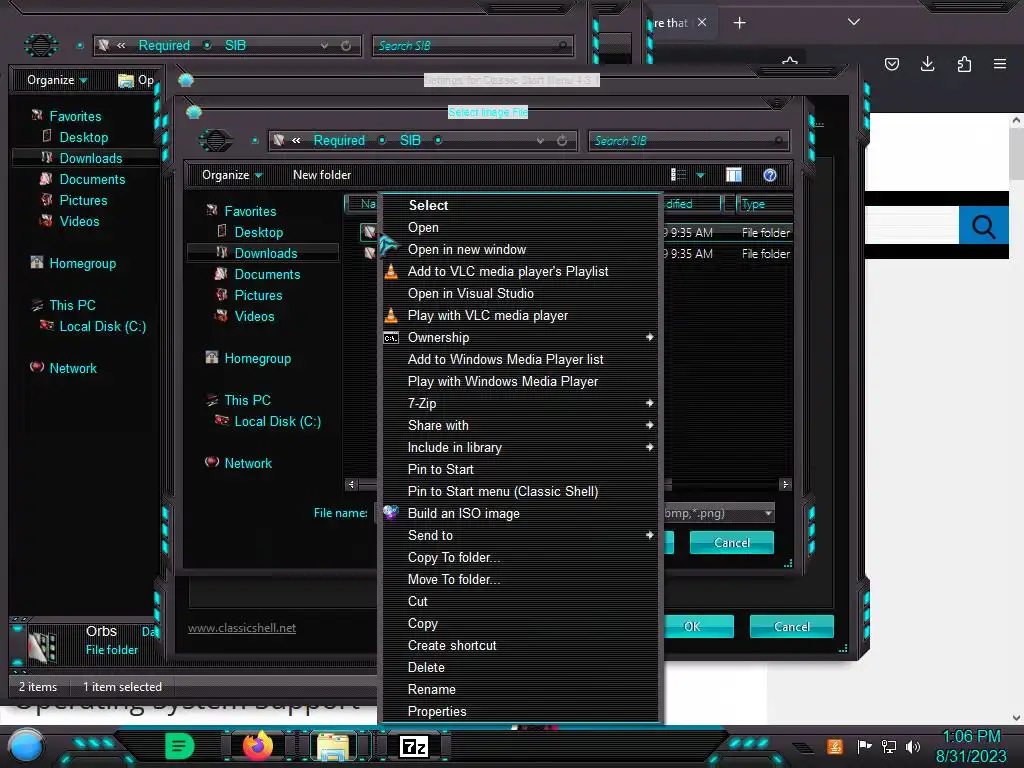
Task: Open the green notes app in taskbar
Action: point(179,746)
